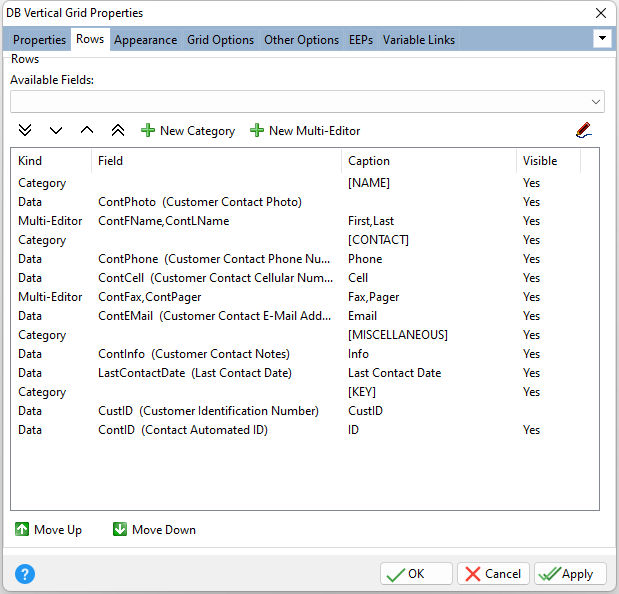Click the red pencil edit icon
The image size is (619, 594).
tap(583, 130)
